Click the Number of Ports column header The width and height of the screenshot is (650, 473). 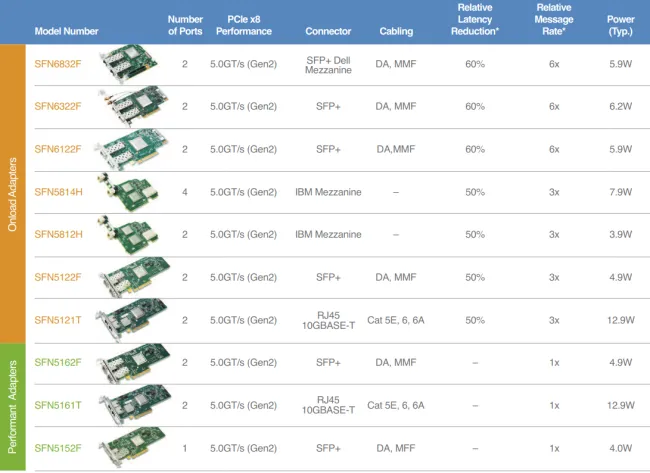tap(185, 25)
